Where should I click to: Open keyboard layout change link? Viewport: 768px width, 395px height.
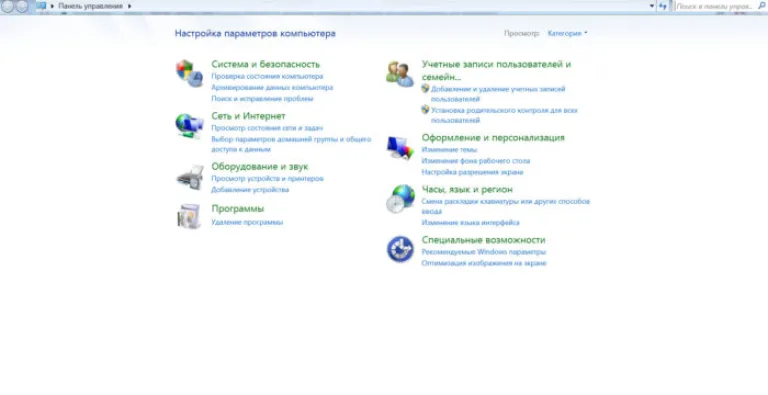pos(505,206)
